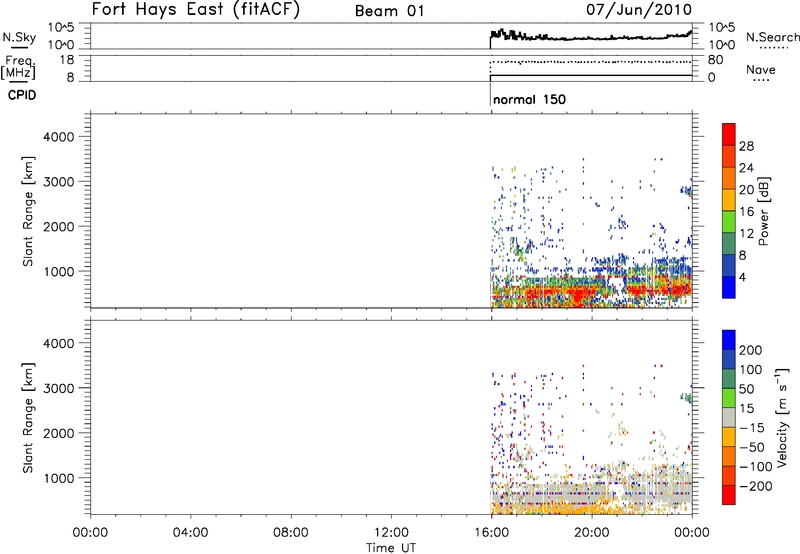Click the '16' tick on the power colorbar
The width and height of the screenshot is (800, 554).
click(x=746, y=212)
